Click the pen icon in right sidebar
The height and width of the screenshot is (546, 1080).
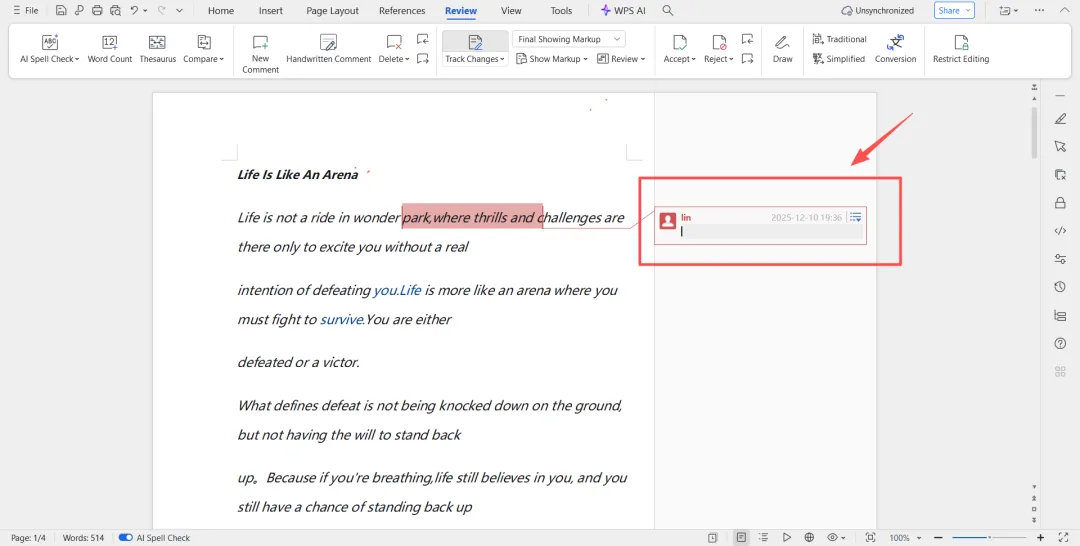pyautogui.click(x=1060, y=119)
